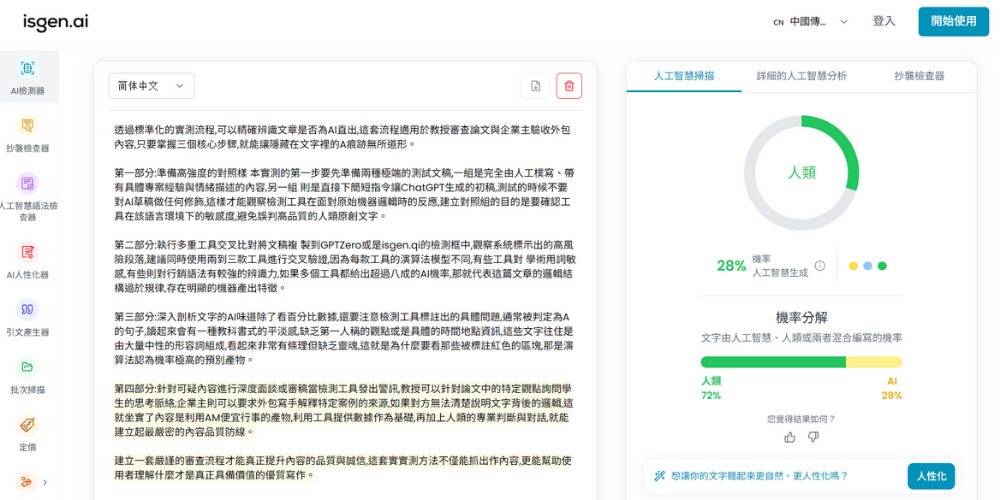Image resolution: width=1000 pixels, height=500 pixels.
Task: Switch to the 抄襲檢查器 tab
Action: tap(919, 76)
